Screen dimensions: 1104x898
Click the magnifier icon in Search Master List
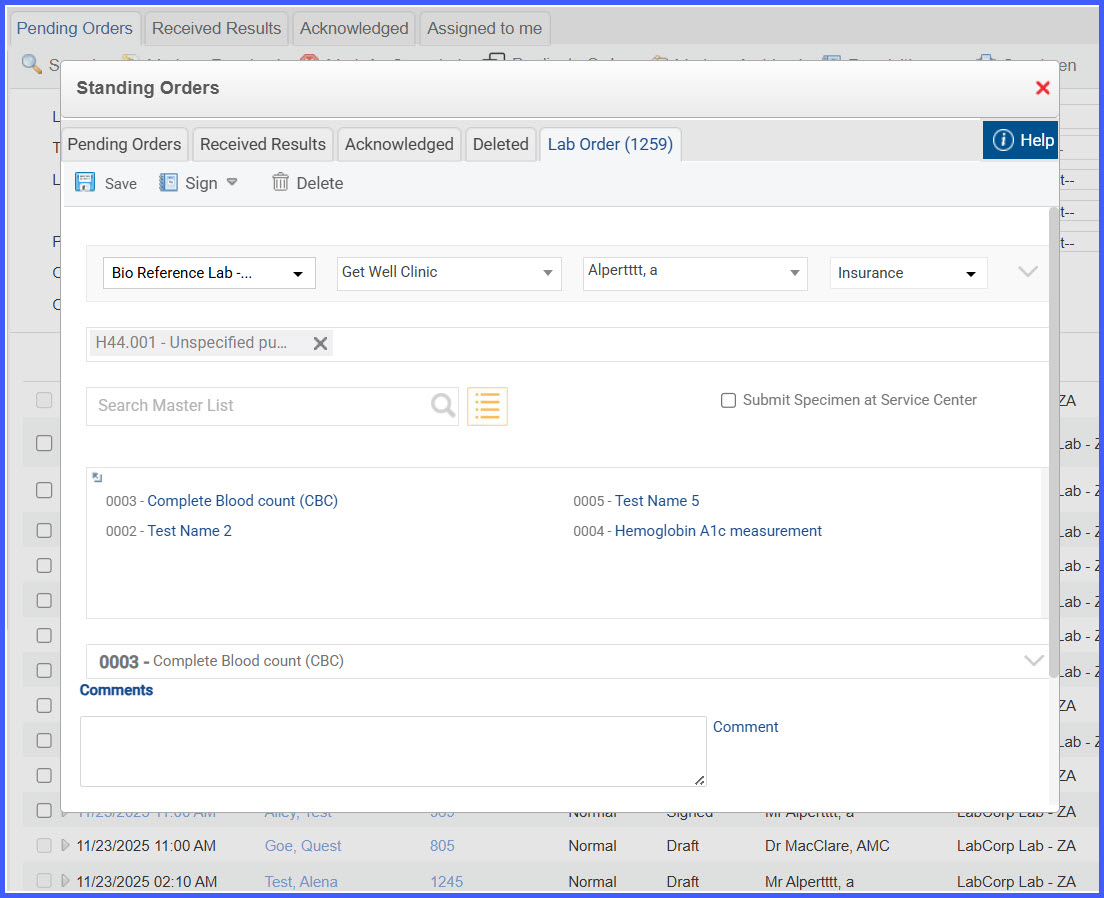443,406
